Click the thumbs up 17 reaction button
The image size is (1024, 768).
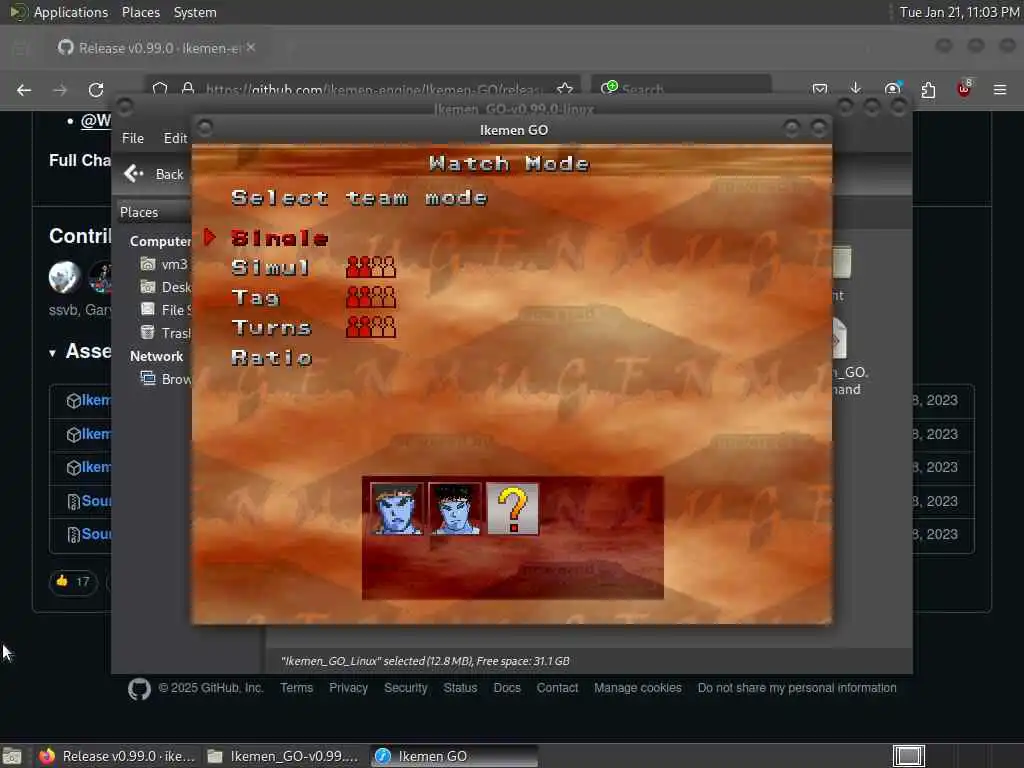pyautogui.click(x=73, y=582)
